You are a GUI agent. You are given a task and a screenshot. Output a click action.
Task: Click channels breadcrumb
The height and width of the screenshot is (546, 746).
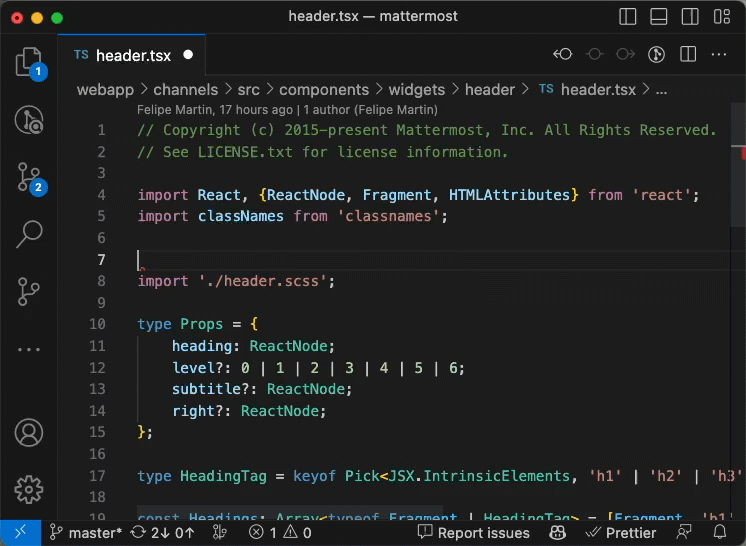point(186,89)
